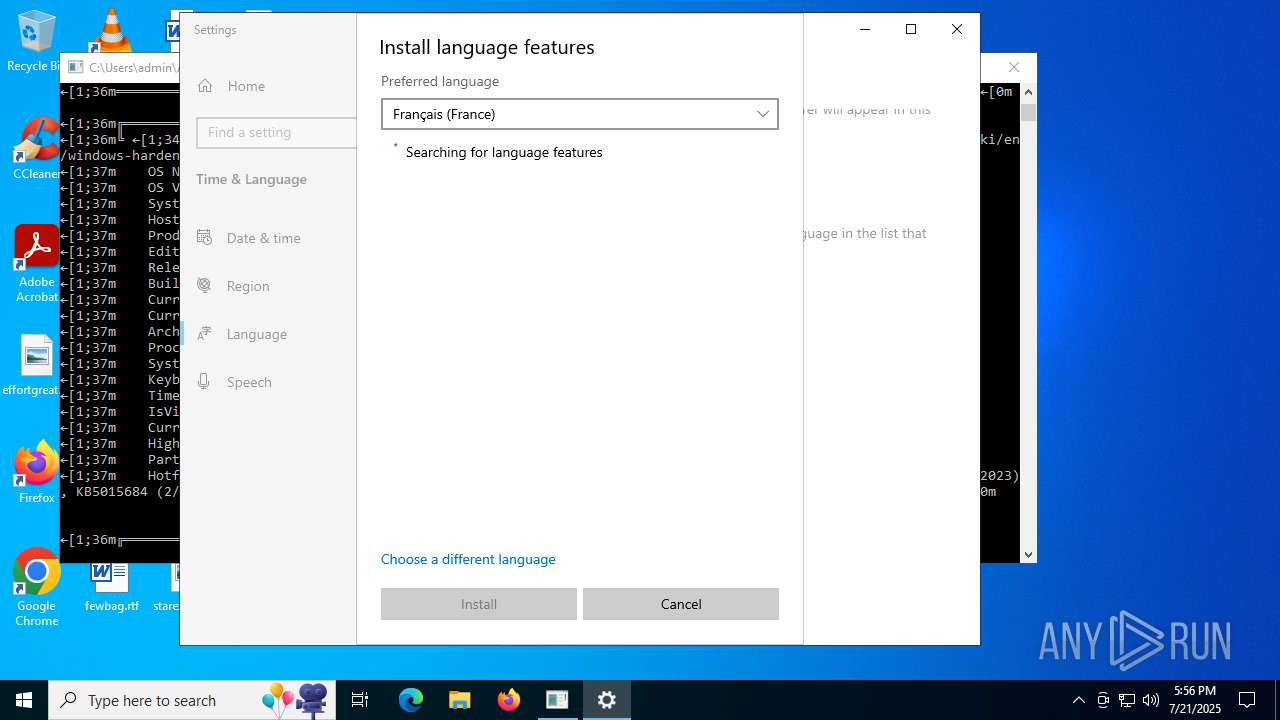
Task: Select the fewbag.rtf desktop file
Action: [111, 587]
